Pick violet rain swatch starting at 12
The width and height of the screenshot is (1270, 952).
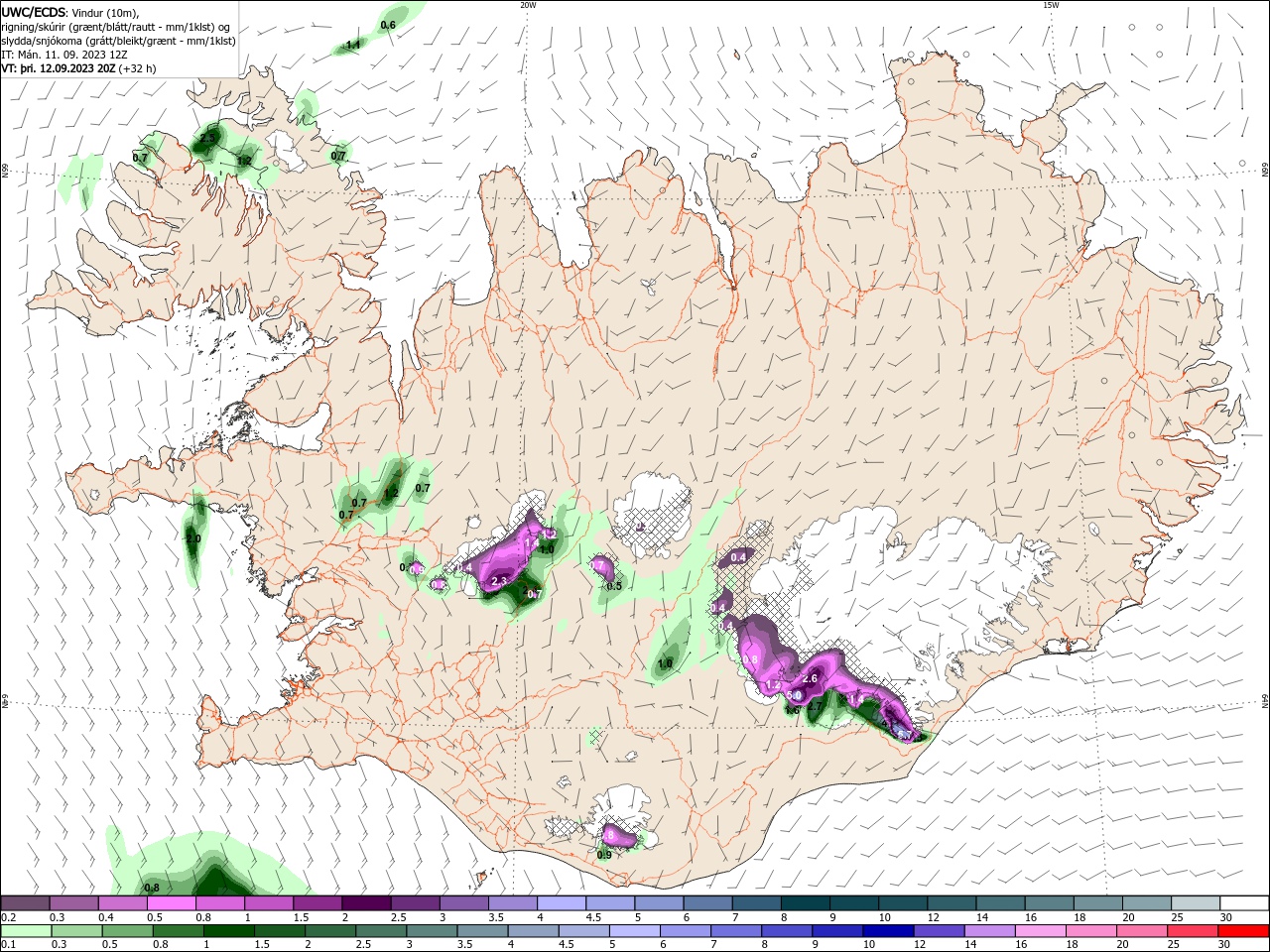[938, 931]
